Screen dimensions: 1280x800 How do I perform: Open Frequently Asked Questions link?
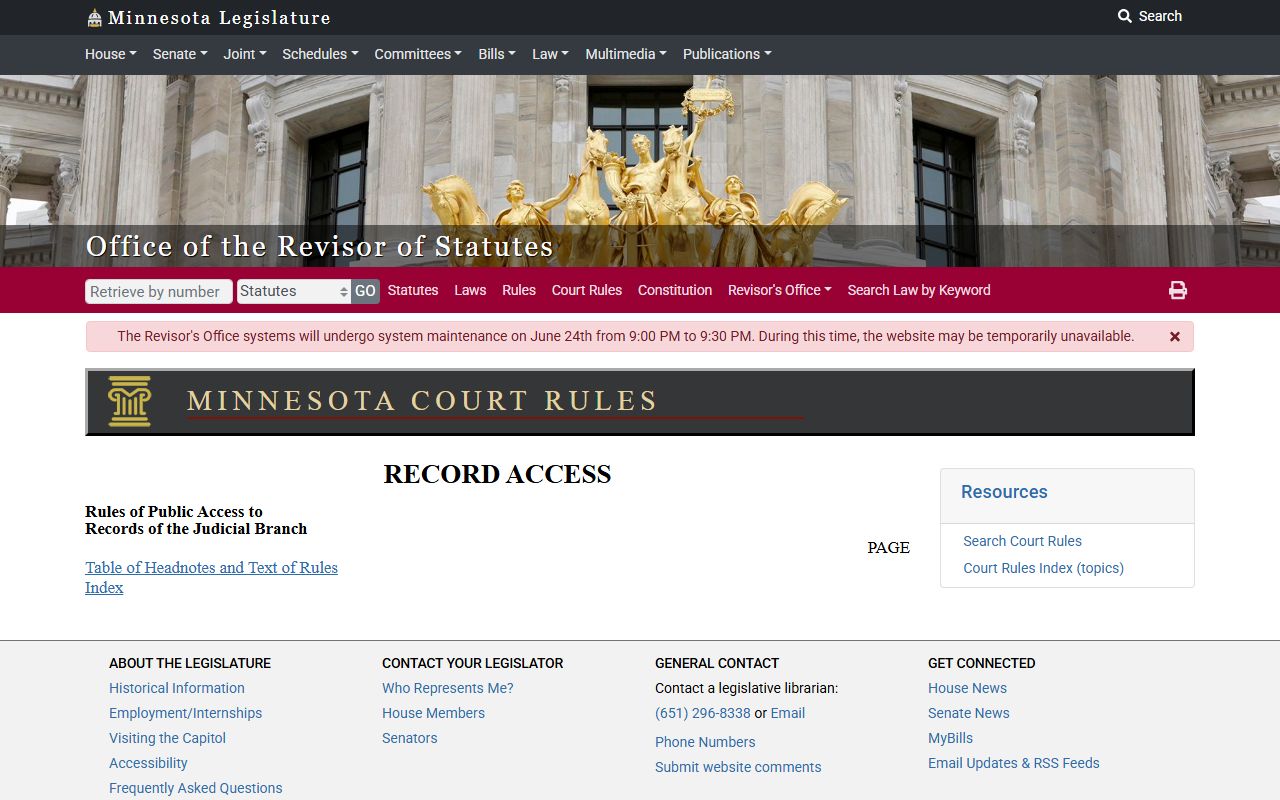(x=195, y=788)
